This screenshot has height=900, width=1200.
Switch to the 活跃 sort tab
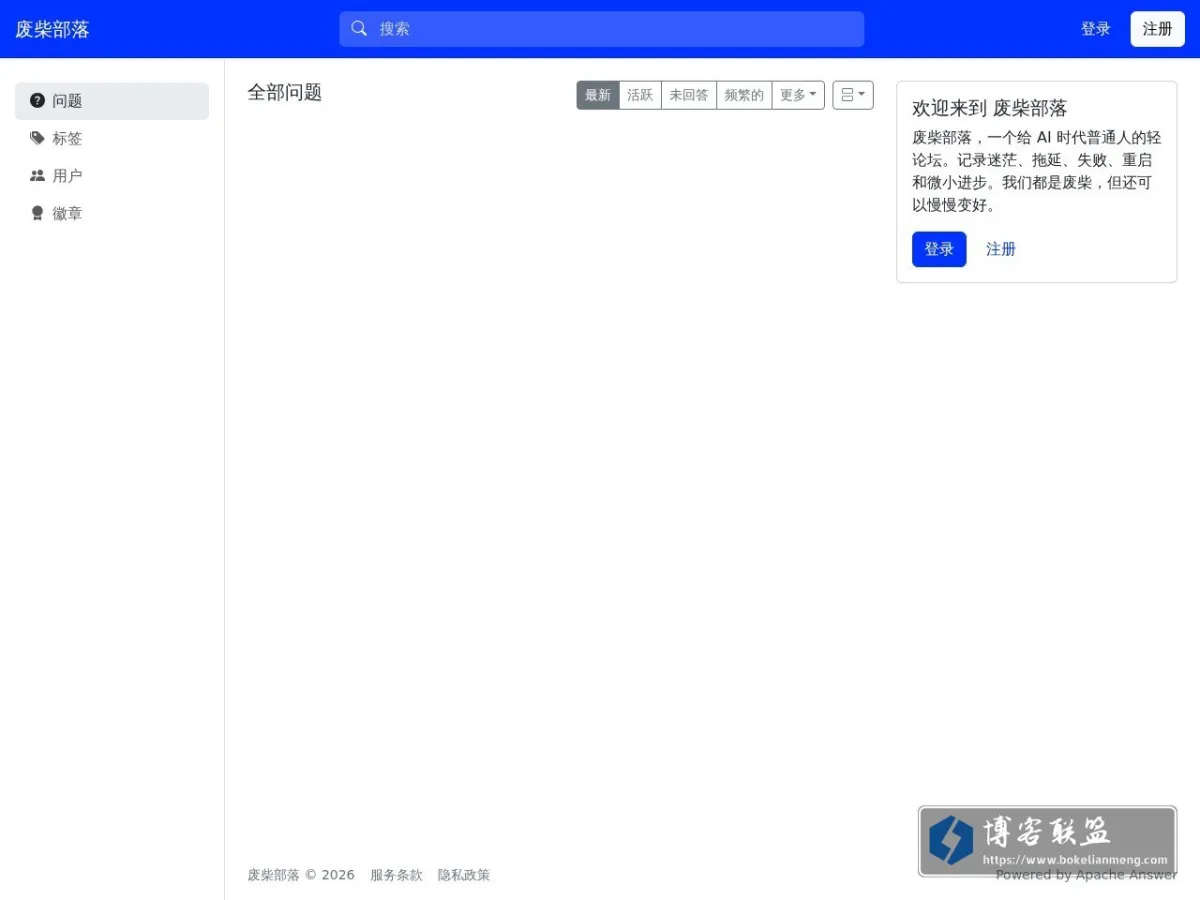pyautogui.click(x=640, y=95)
